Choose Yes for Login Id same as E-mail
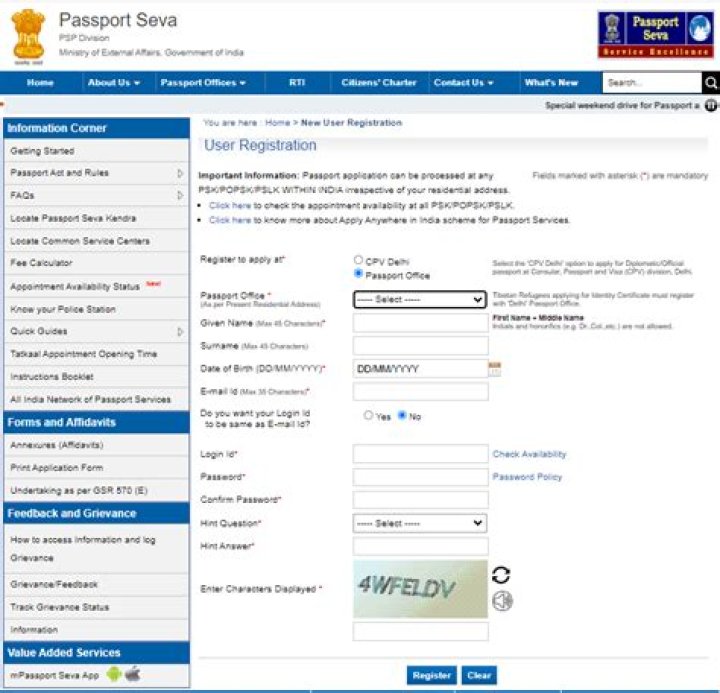Screen dimensions: 720x693 coord(368,416)
